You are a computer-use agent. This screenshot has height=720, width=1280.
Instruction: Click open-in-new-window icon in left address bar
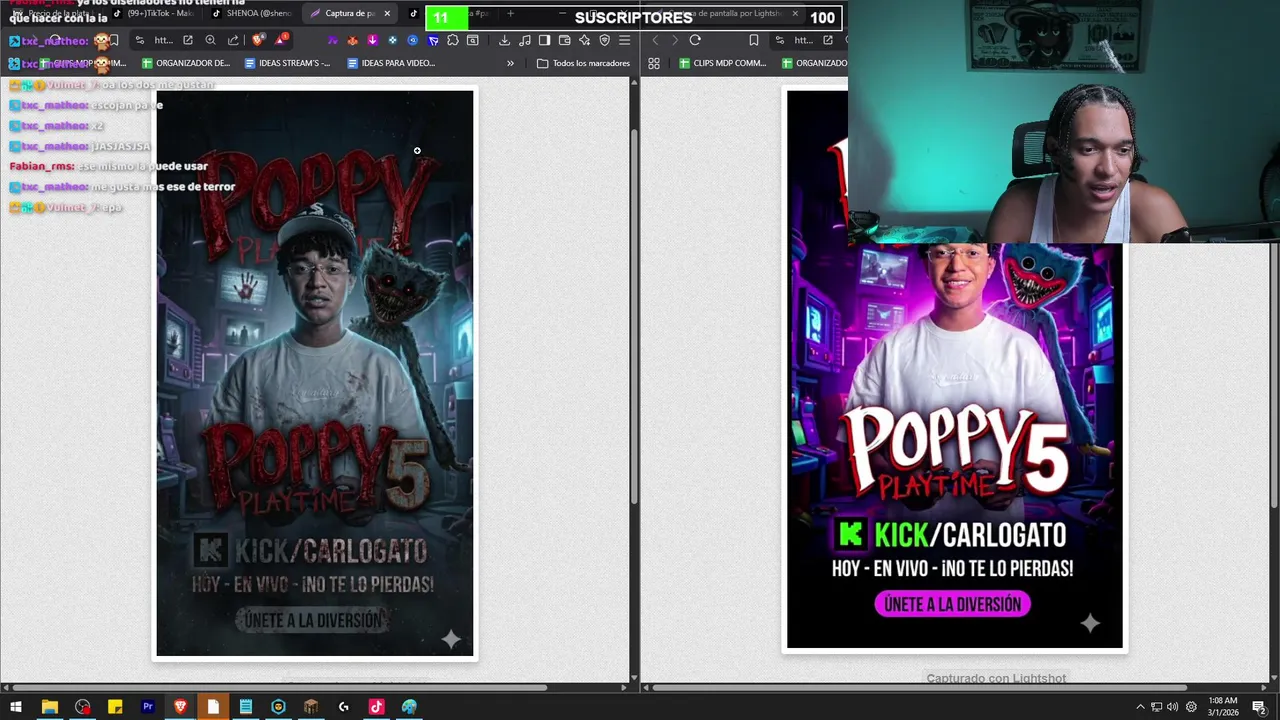coord(188,40)
